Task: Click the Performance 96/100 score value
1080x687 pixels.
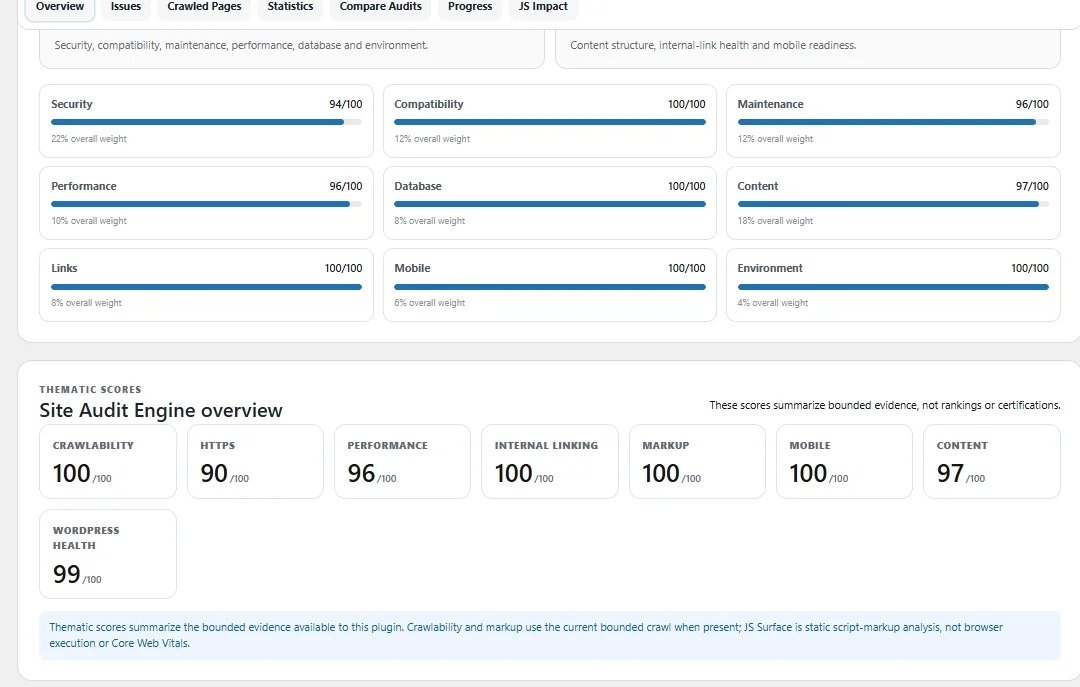Action: (346, 186)
